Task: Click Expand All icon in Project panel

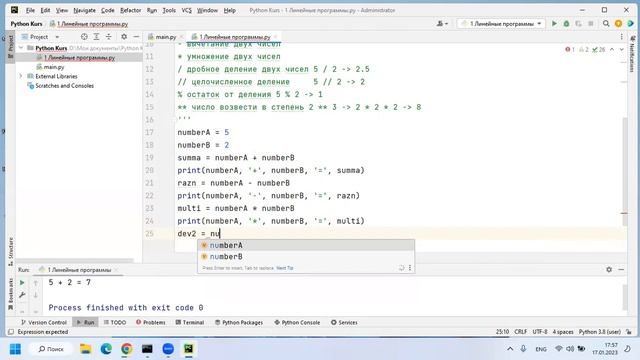Action: (96, 37)
